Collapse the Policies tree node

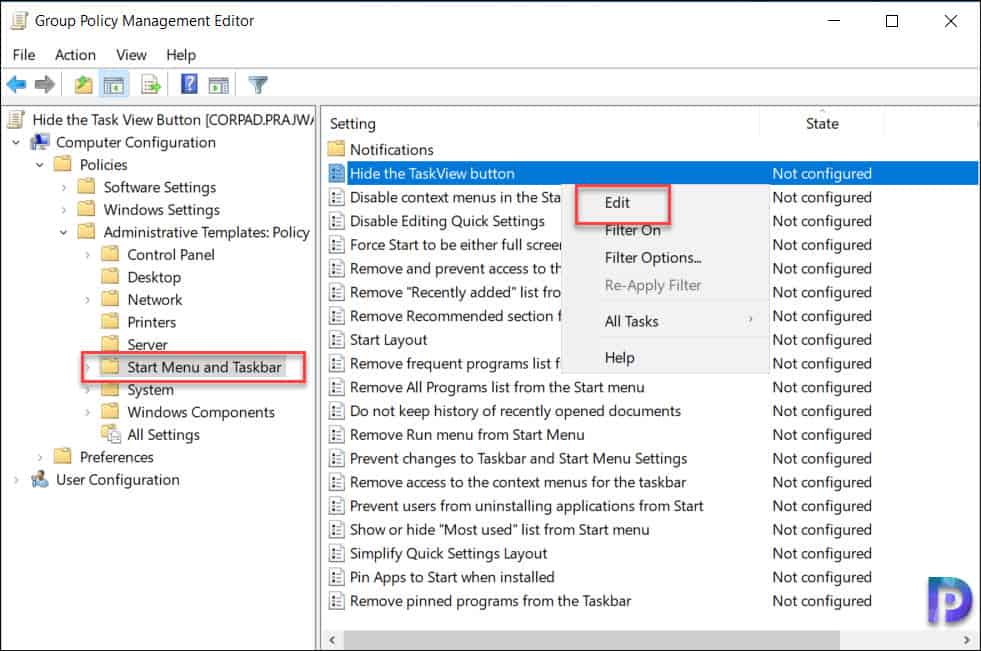(40, 165)
